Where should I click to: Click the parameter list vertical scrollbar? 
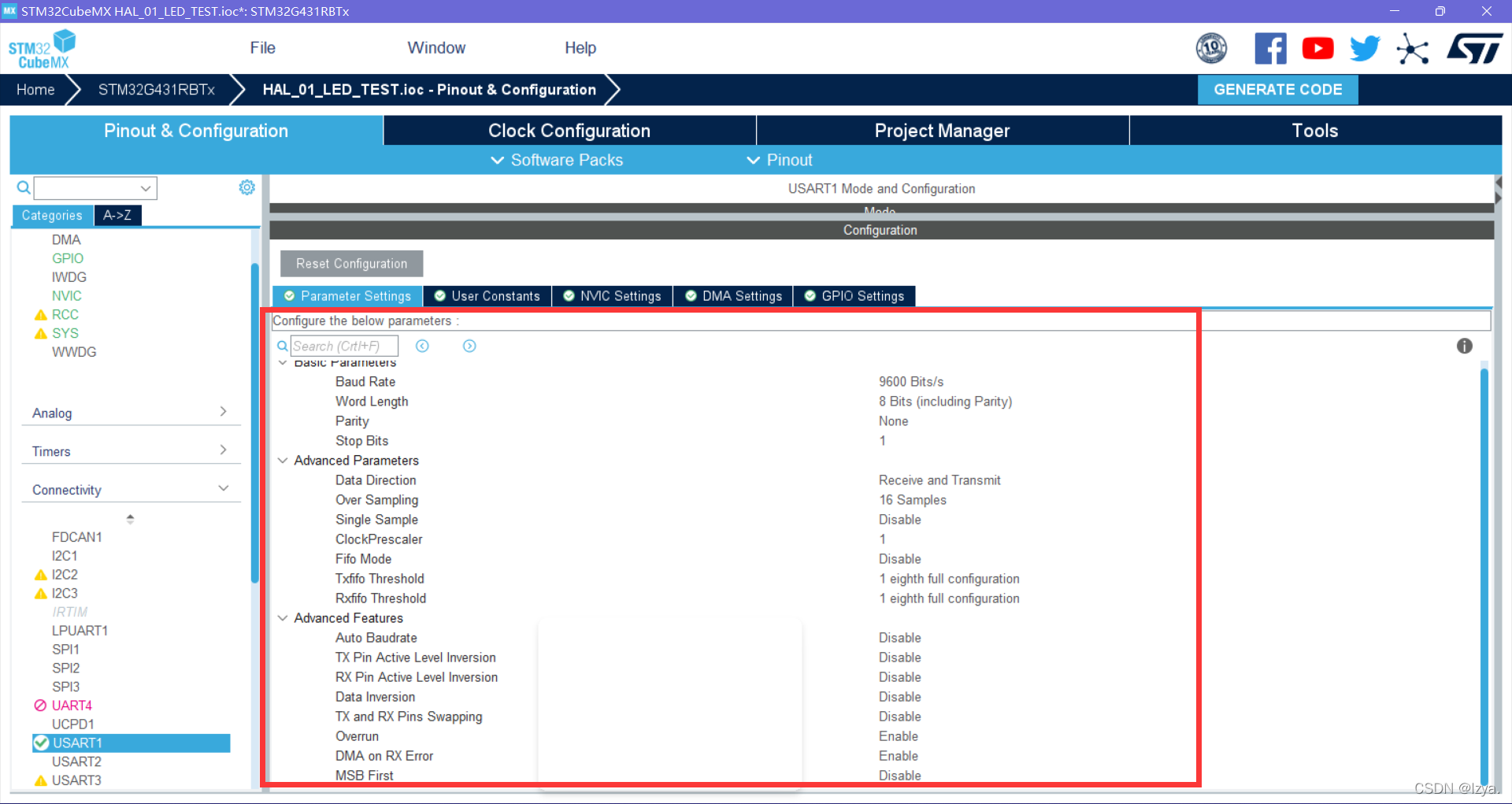1484,575
